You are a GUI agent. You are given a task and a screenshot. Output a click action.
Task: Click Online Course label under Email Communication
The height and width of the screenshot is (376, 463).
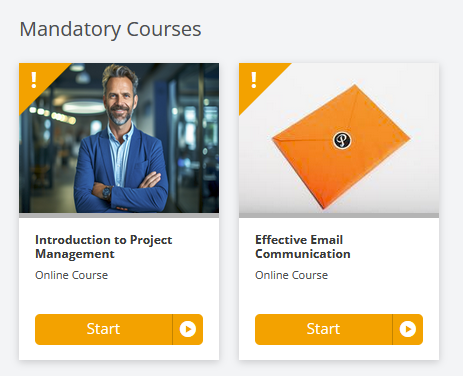click(x=292, y=275)
